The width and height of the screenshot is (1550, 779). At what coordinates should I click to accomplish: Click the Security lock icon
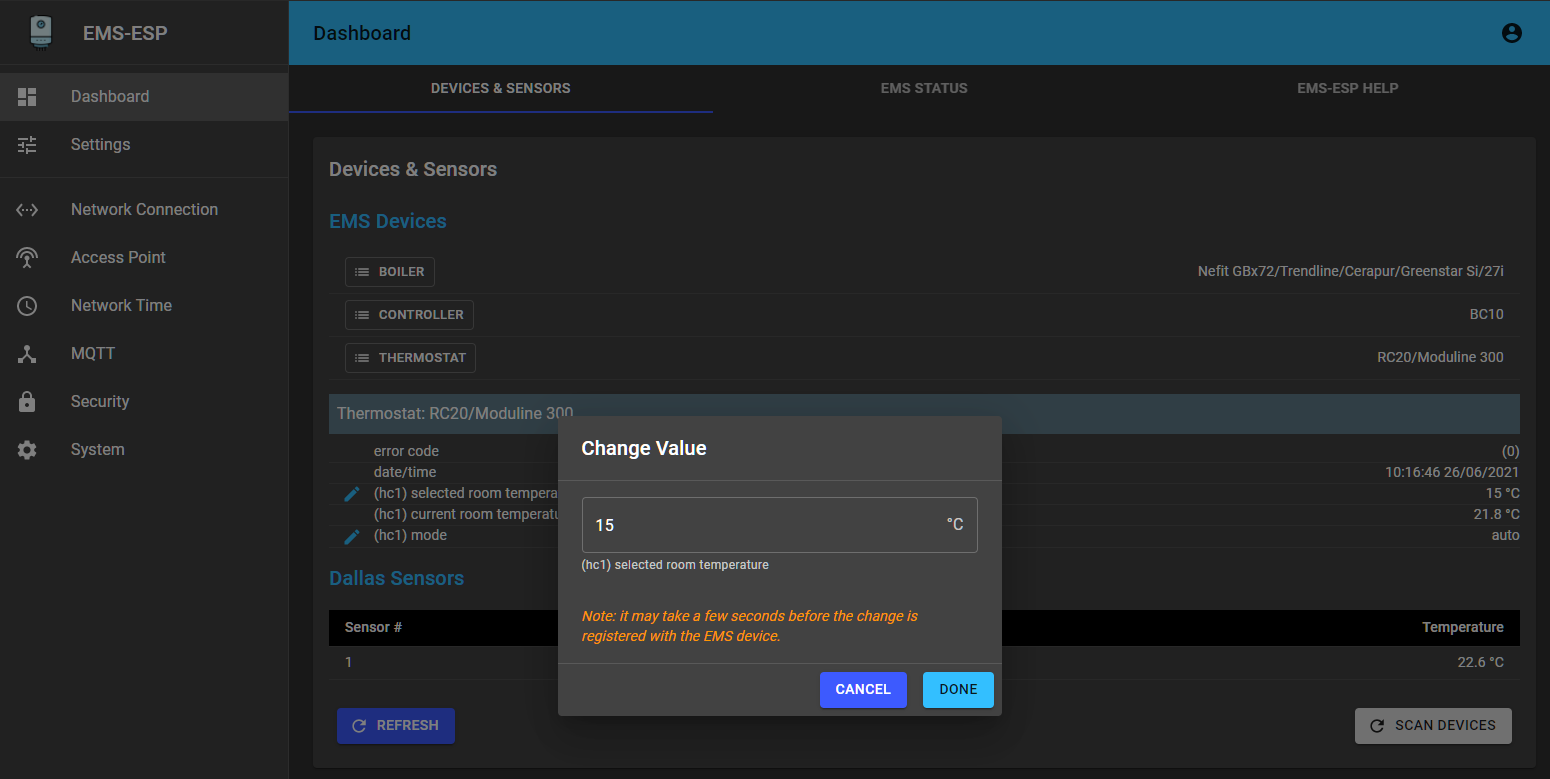click(x=27, y=402)
